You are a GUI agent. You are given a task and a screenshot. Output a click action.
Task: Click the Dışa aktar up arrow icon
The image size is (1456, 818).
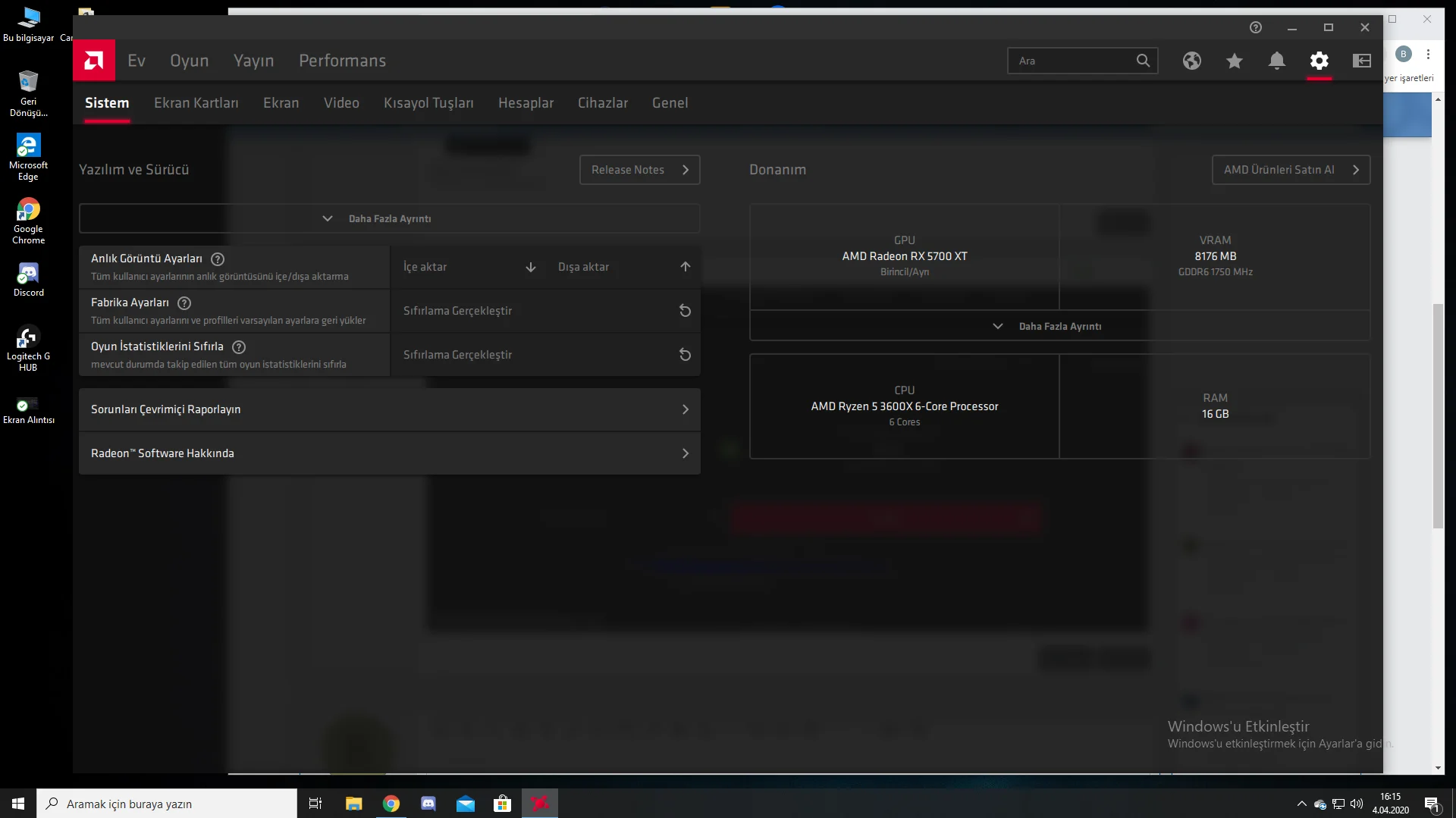[x=686, y=267]
